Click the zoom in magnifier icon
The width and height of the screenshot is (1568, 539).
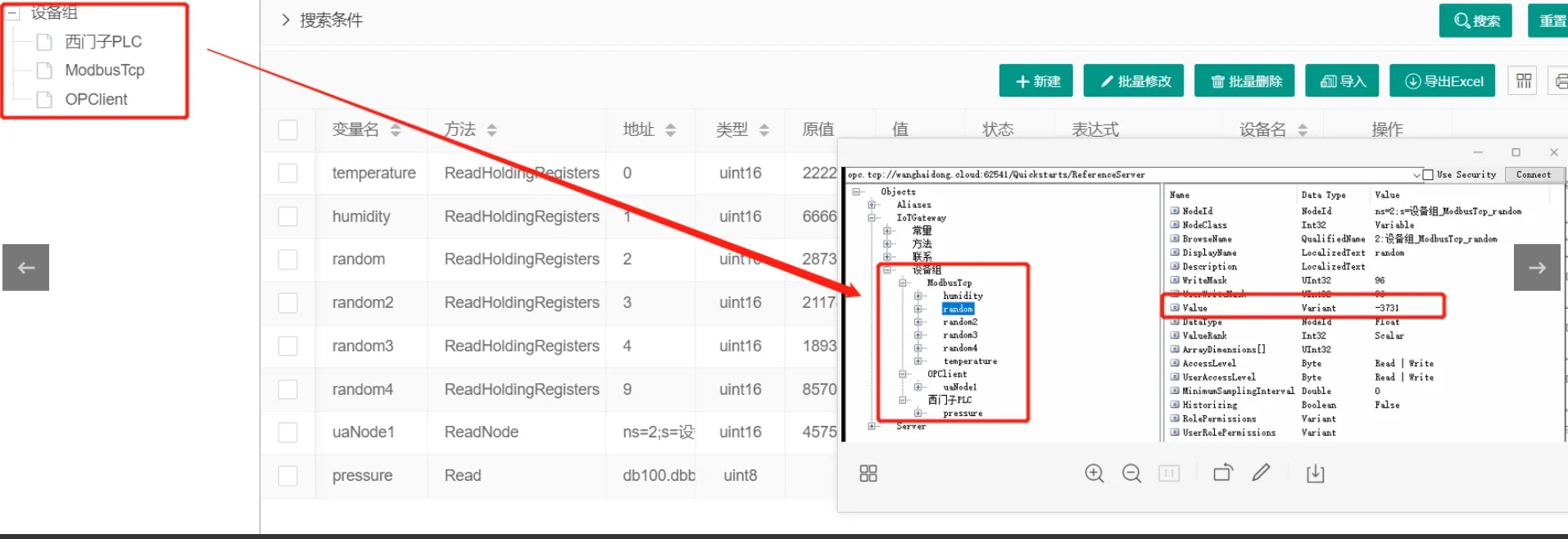click(x=1094, y=473)
